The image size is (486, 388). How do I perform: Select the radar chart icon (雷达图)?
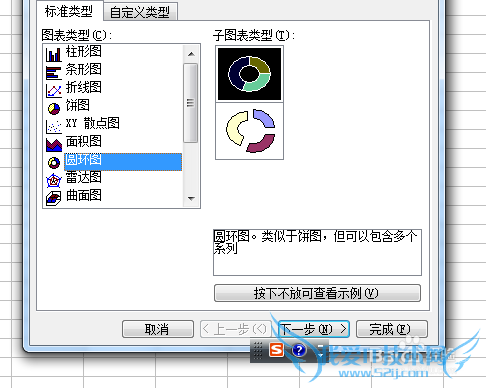54,180
